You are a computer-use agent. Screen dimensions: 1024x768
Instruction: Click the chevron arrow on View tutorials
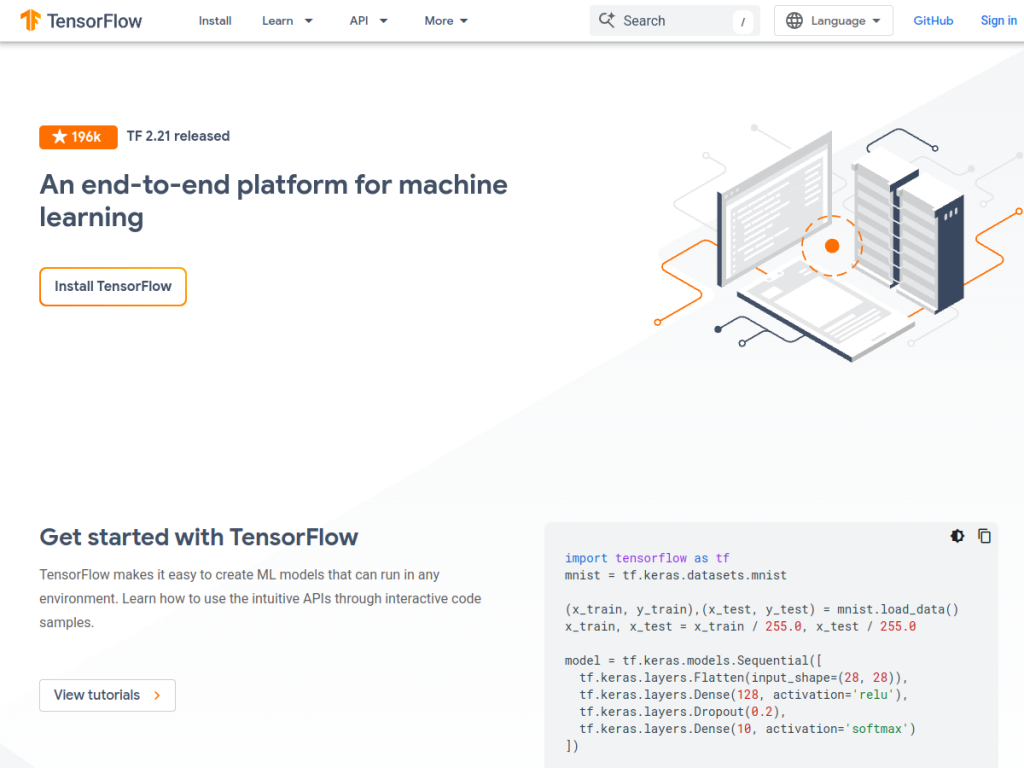point(157,696)
